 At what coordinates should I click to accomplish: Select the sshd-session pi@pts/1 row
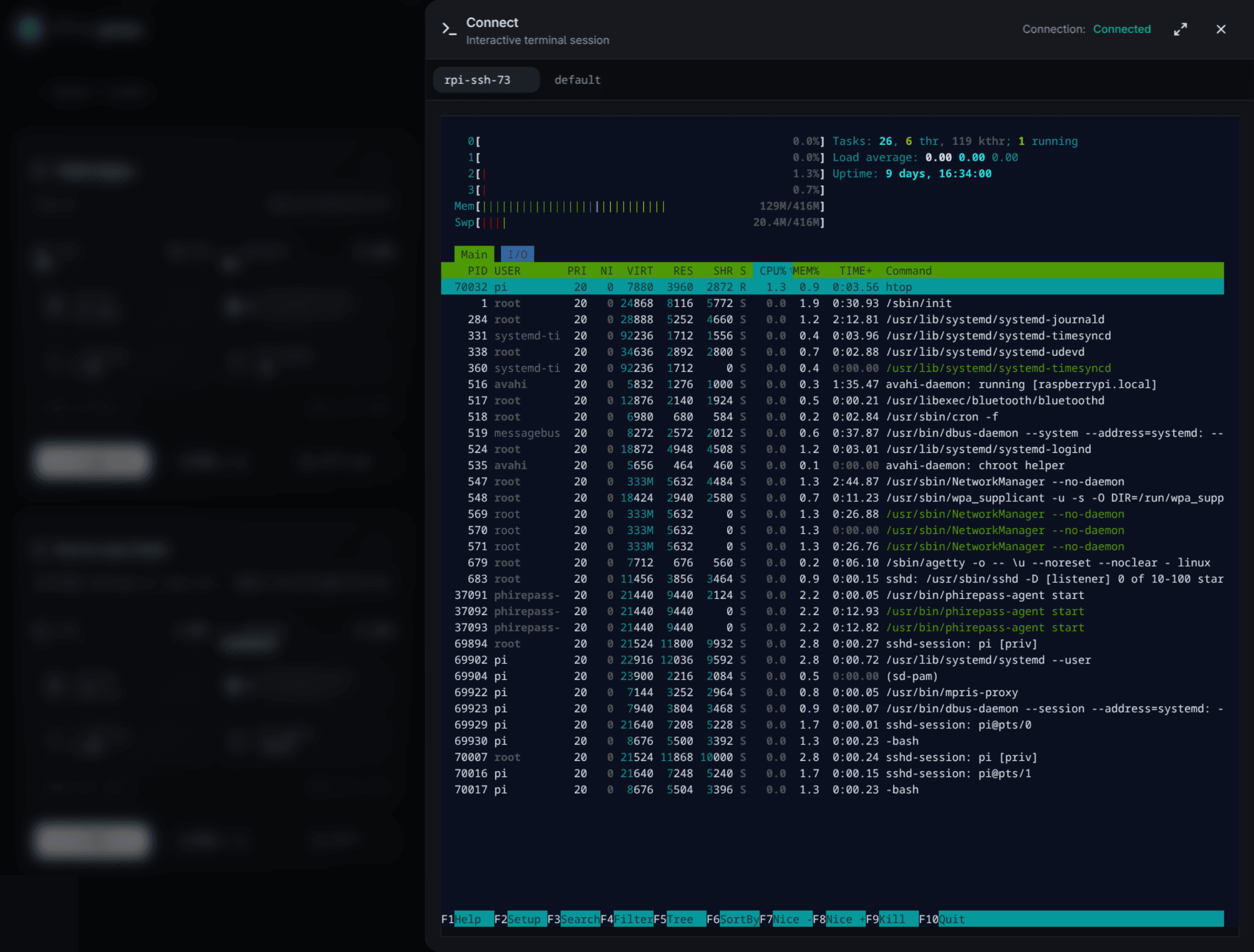click(x=832, y=773)
